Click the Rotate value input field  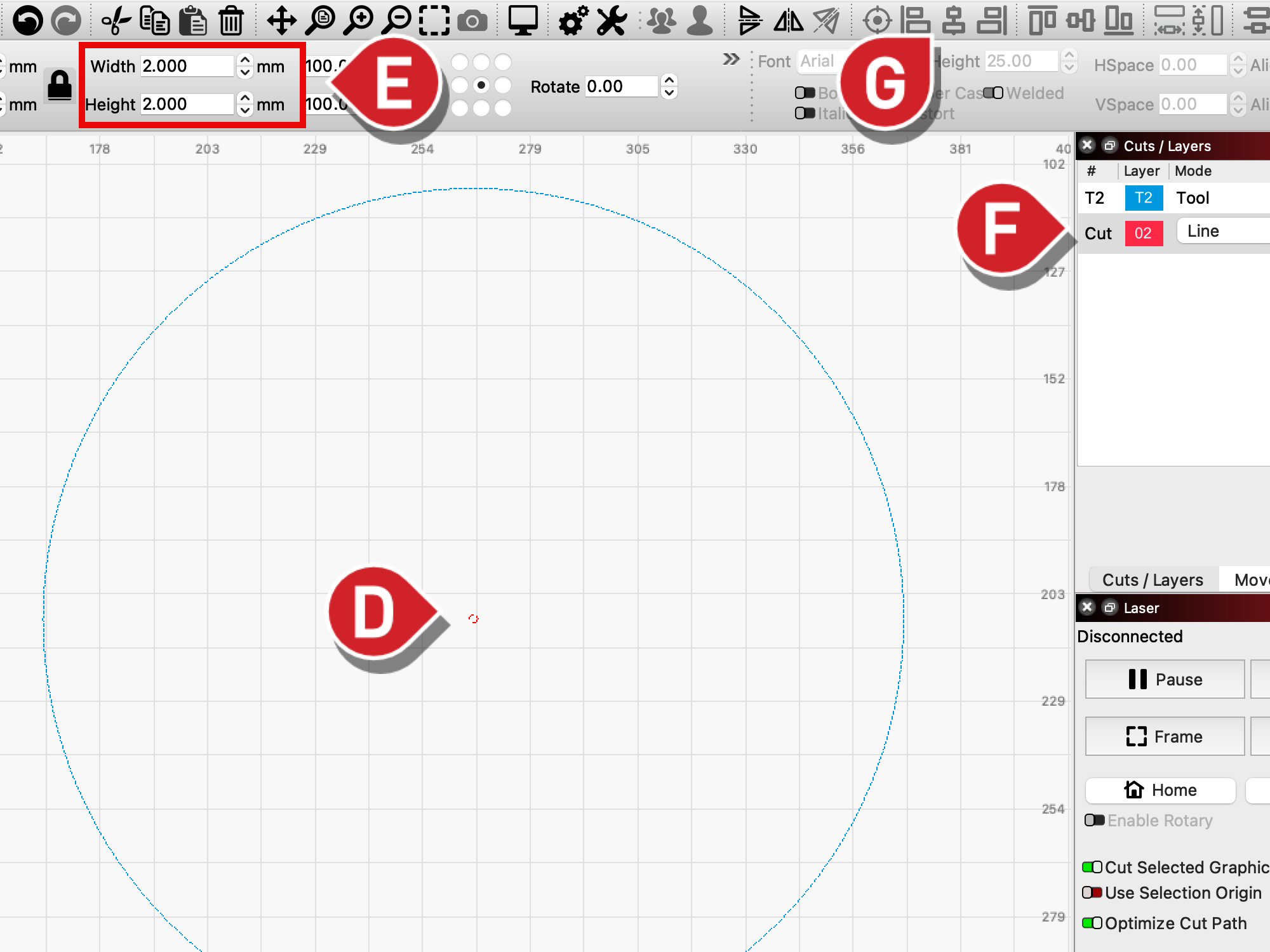pos(621,86)
